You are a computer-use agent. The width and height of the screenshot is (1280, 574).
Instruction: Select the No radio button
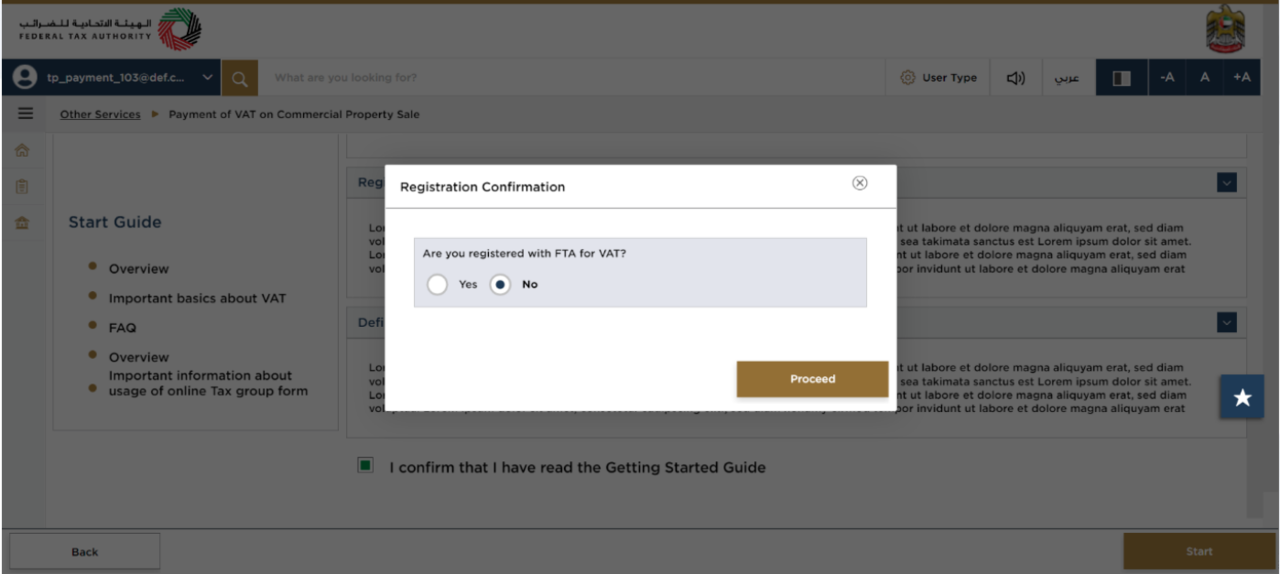tap(500, 285)
